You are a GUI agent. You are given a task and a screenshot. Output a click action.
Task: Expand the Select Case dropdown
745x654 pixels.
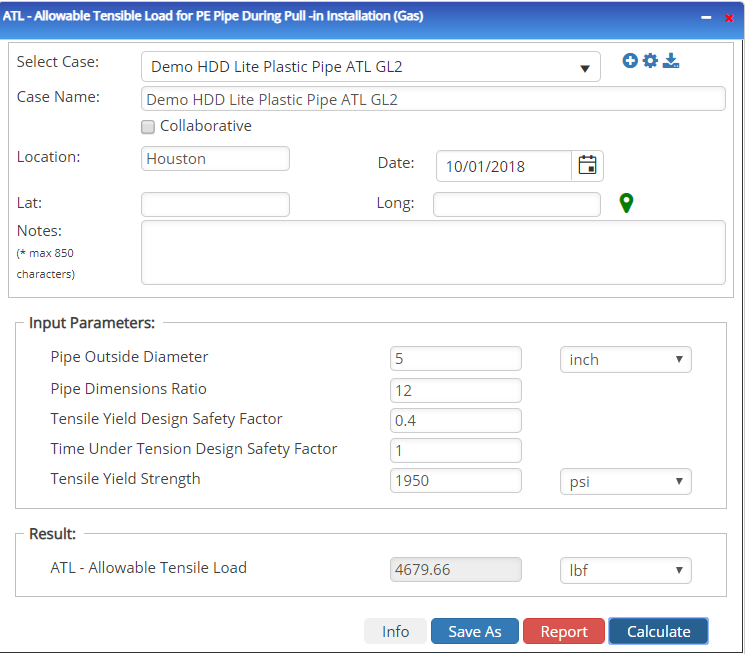coord(370,67)
